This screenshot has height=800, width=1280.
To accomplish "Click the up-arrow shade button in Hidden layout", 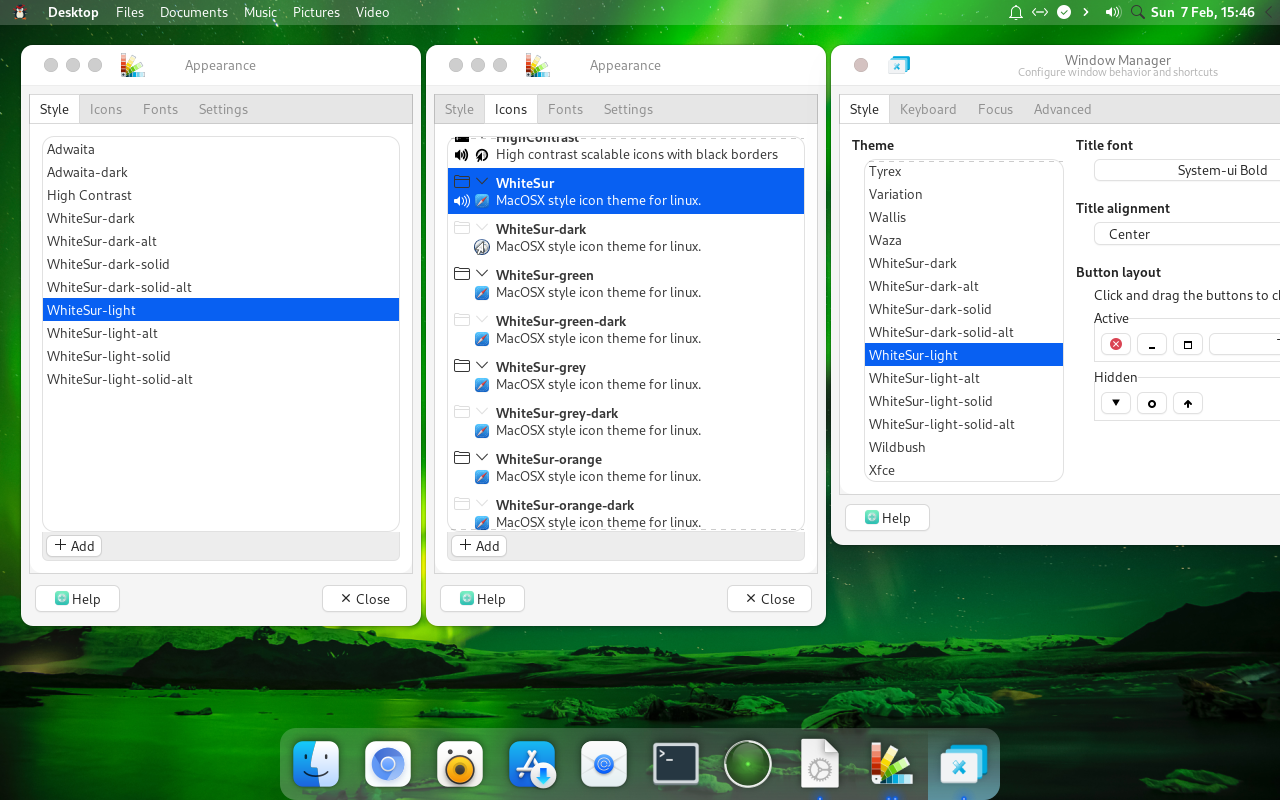I will point(1188,403).
